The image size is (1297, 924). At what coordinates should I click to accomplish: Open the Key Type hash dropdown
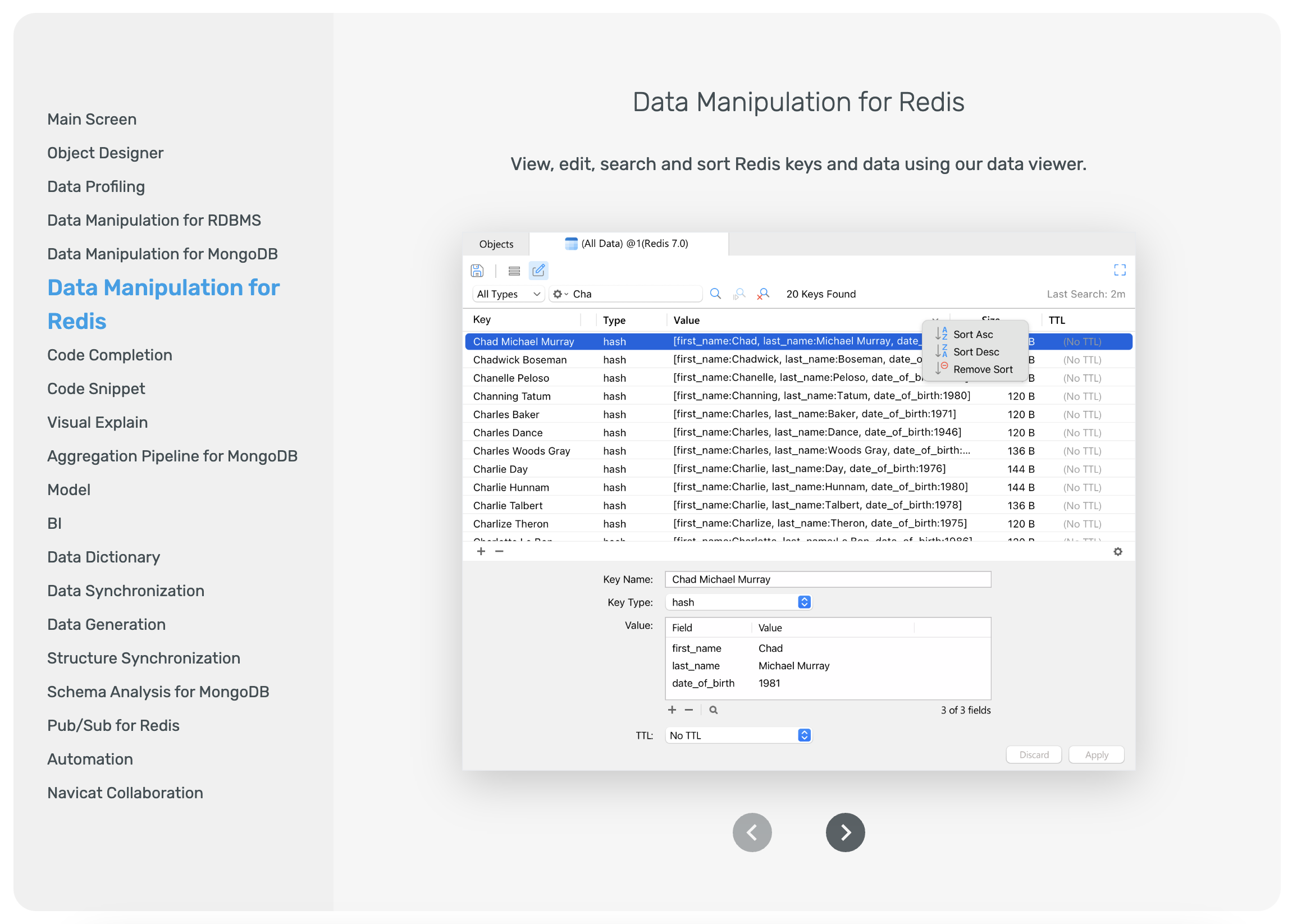738,602
